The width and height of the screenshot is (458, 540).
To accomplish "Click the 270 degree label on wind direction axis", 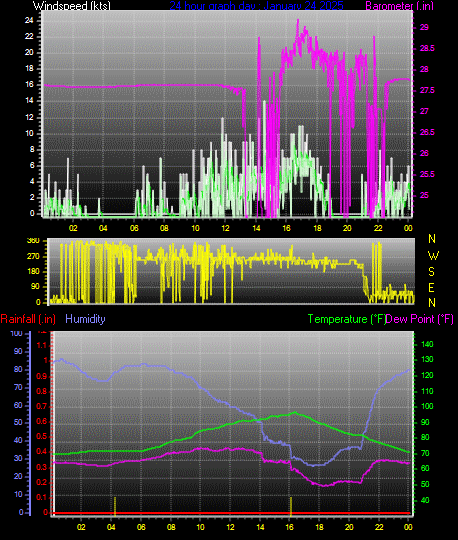I will tap(33, 257).
